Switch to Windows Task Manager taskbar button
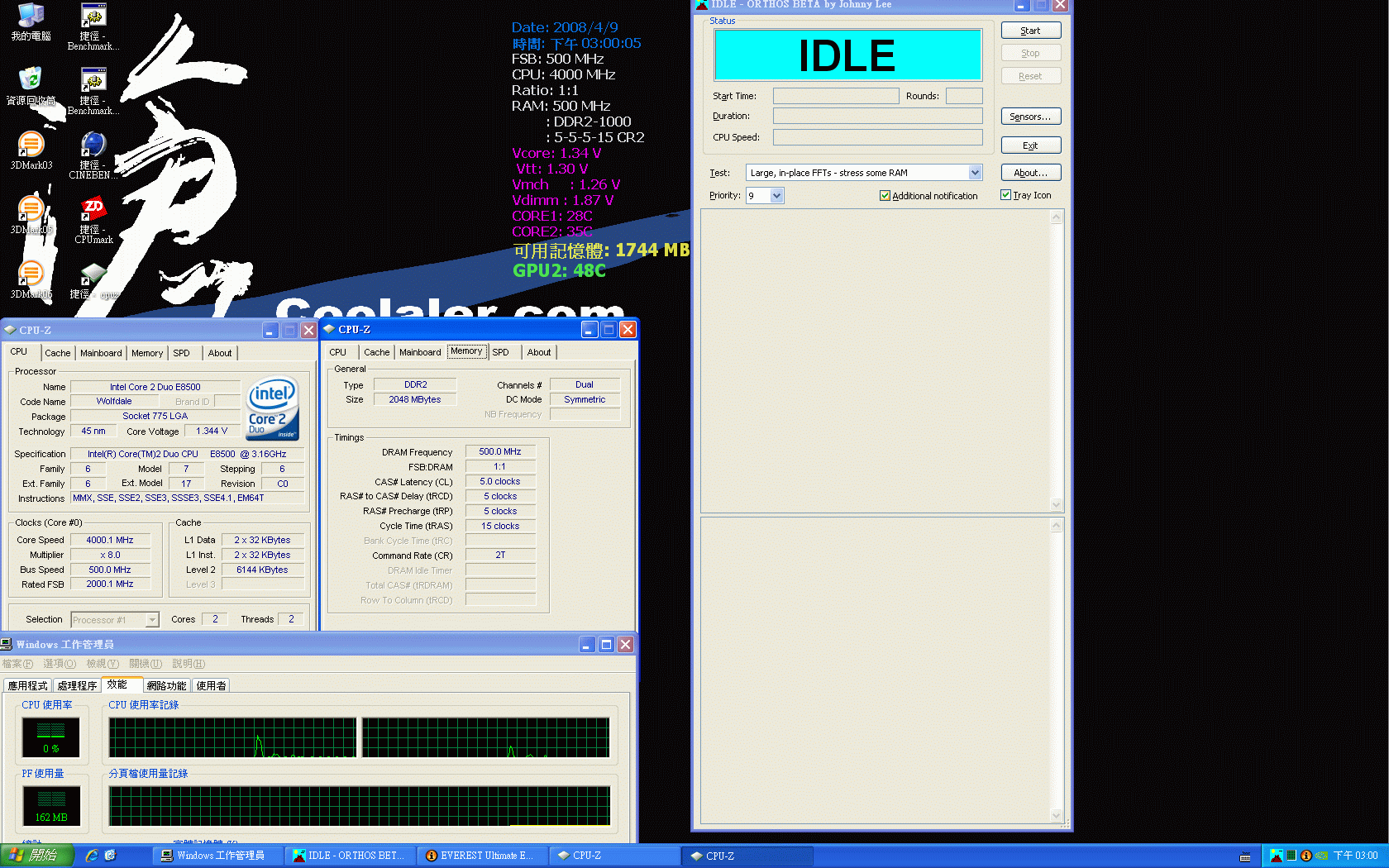This screenshot has height=868, width=1389. coord(217,856)
